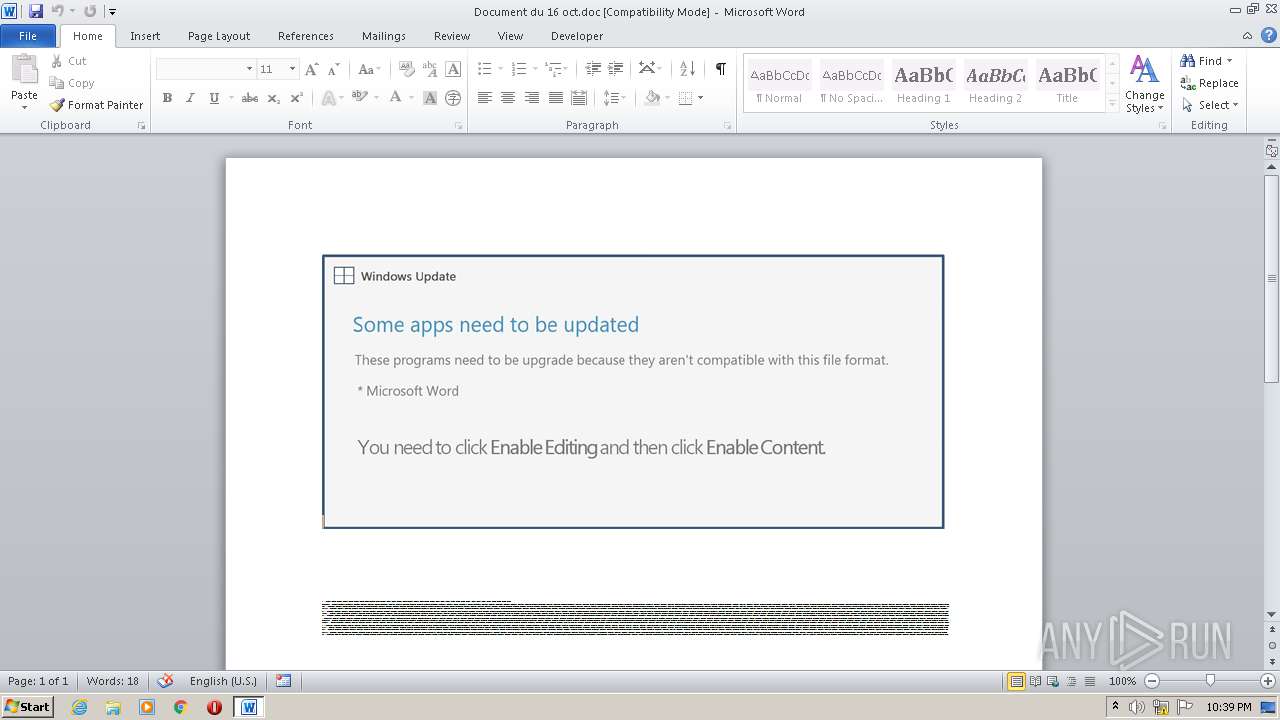Click Save in Quick Access toolbar
Screen dimensions: 1280x720
click(x=36, y=11)
